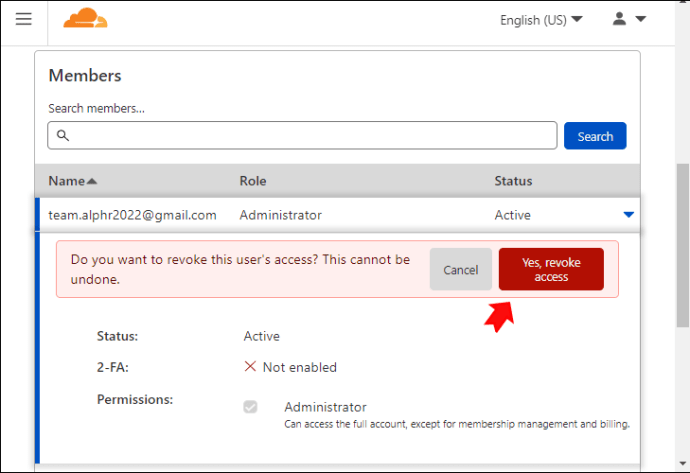This screenshot has height=473, width=690.
Task: Open the user account profile menu
Action: (629, 19)
